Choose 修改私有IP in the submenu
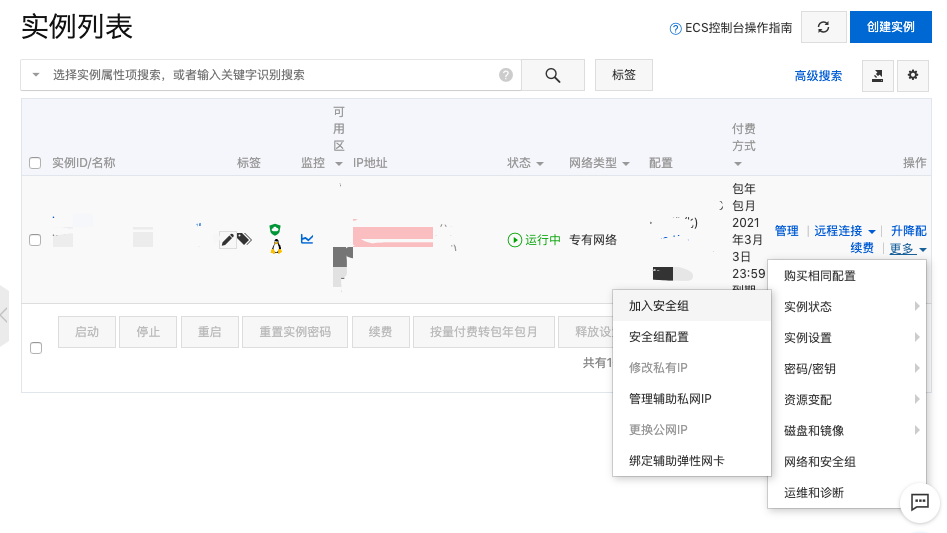Image resolution: width=947 pixels, height=533 pixels. pyautogui.click(x=692, y=368)
